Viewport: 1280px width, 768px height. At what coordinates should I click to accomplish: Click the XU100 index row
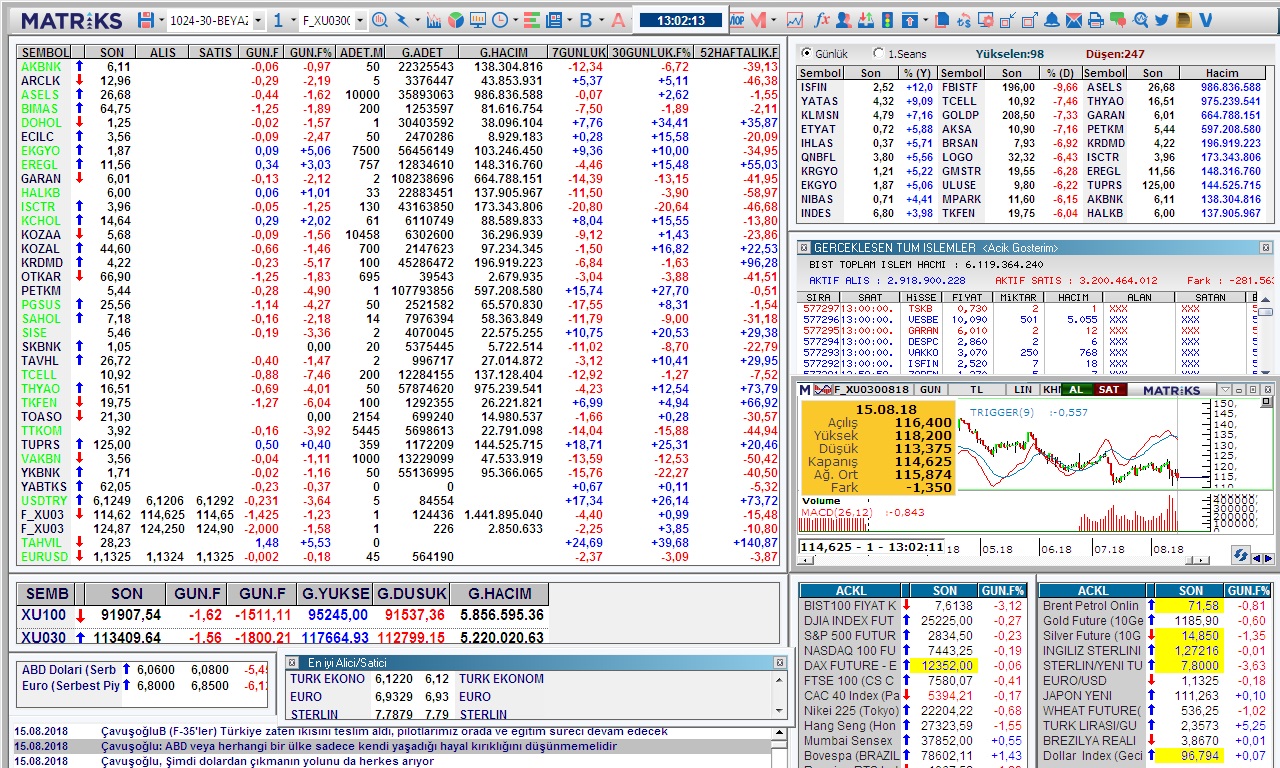coord(283,615)
